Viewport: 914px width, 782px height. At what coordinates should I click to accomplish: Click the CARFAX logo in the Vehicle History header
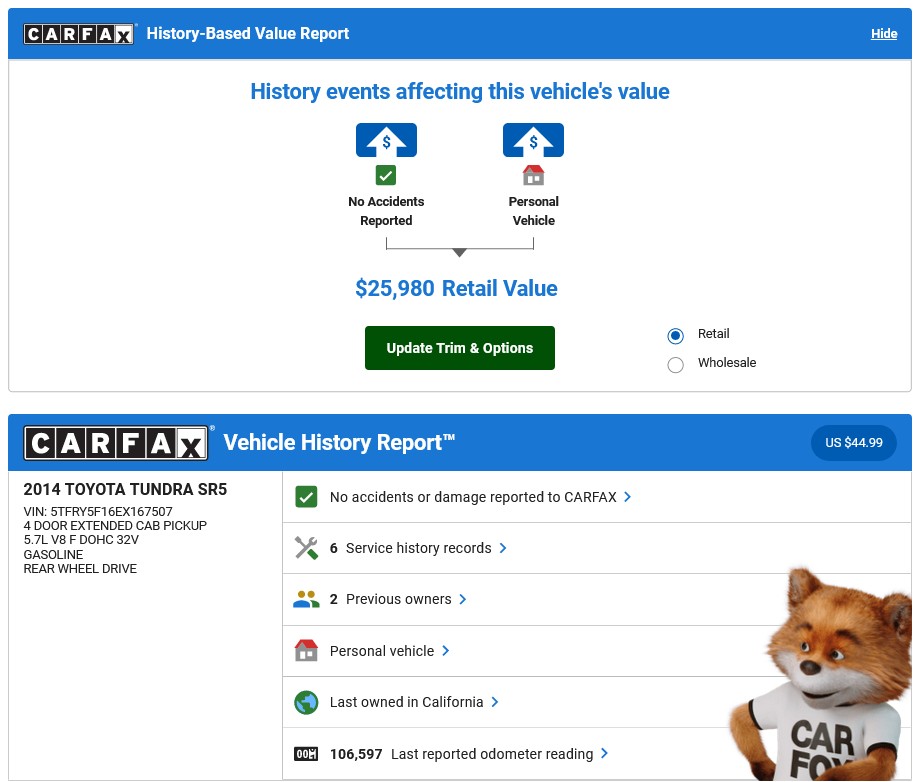pyautogui.click(x=116, y=443)
